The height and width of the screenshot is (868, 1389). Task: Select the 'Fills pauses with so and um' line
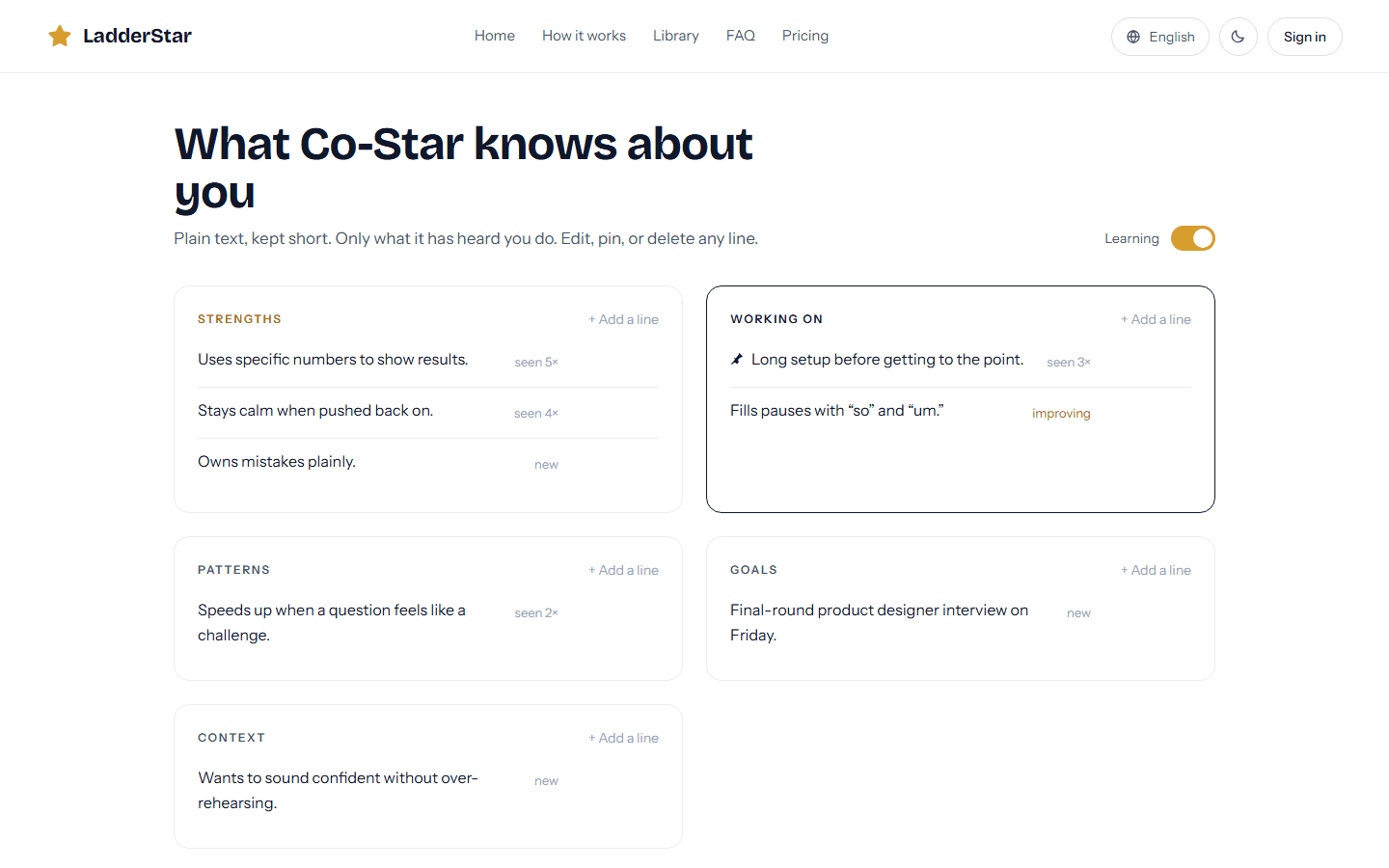tap(837, 411)
